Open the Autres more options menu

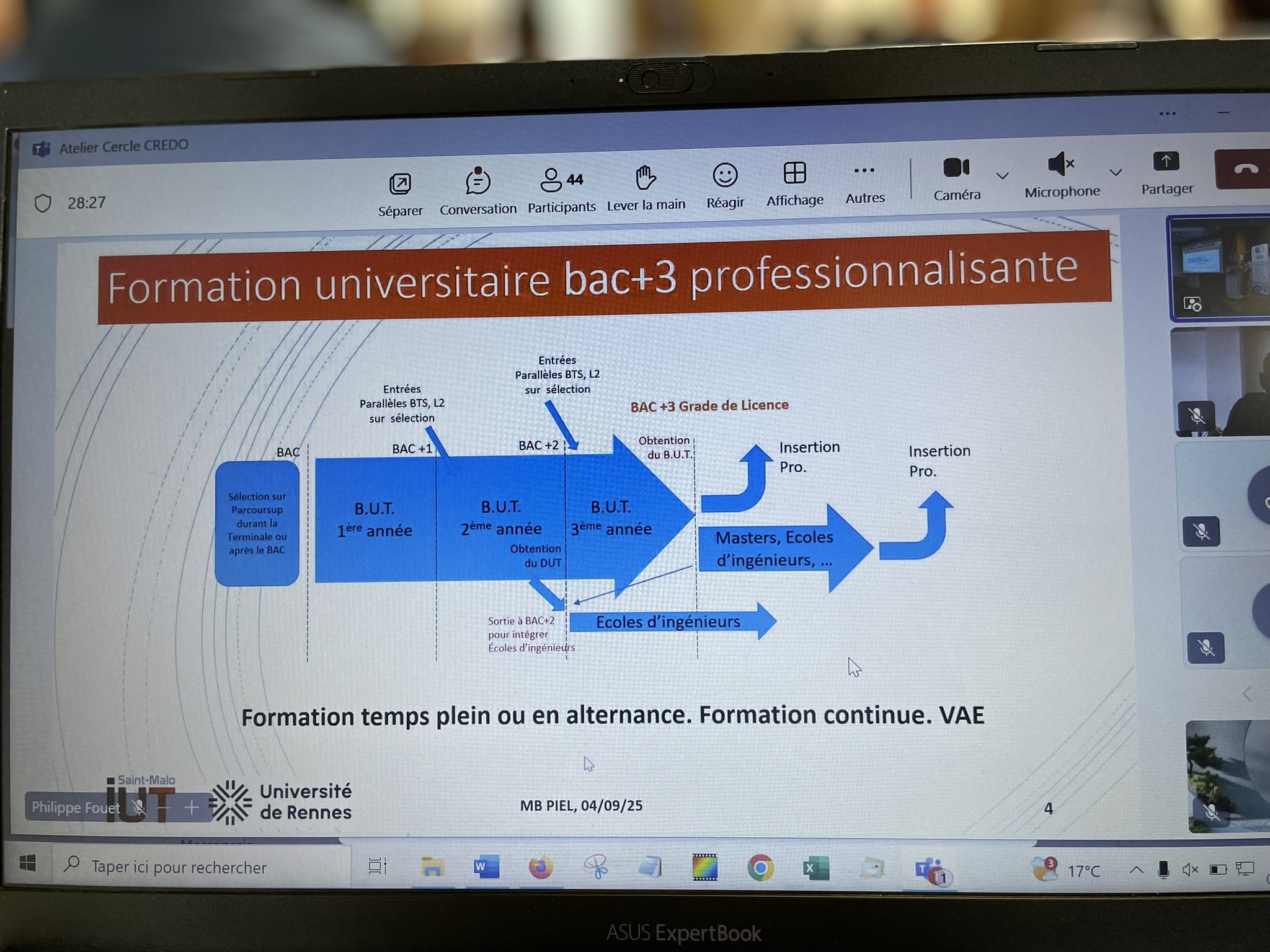(864, 172)
